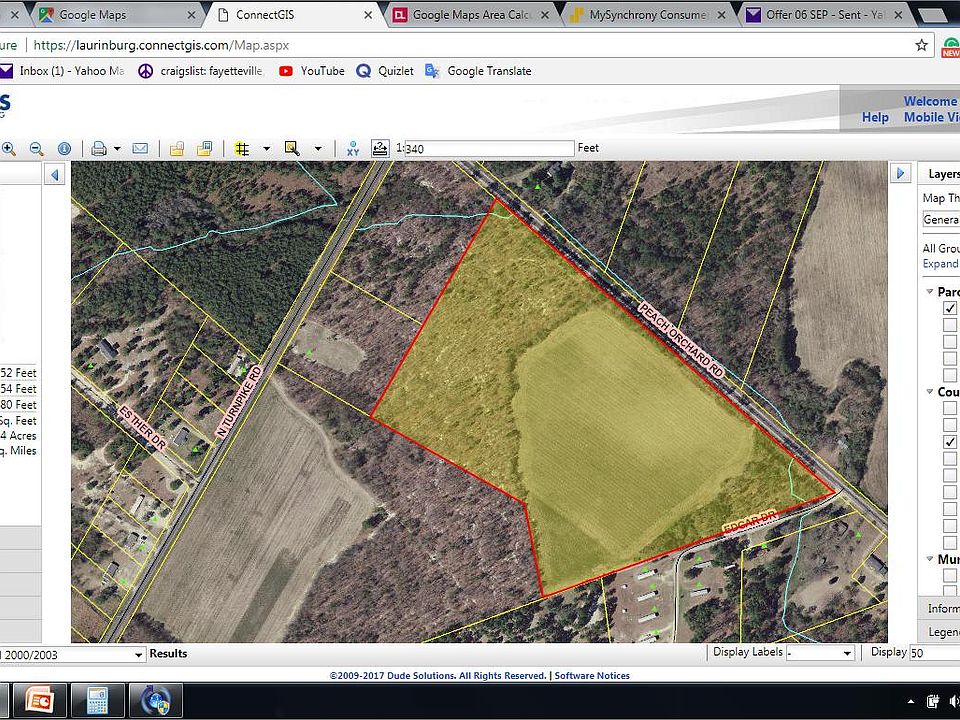Open the Software Notices link
Screen dimensions: 960x720
coord(592,676)
